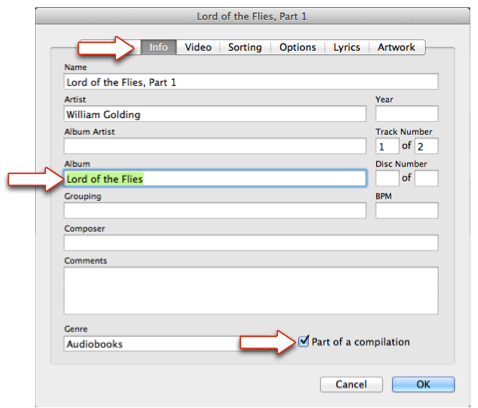Viewport: 478px width, 408px height.
Task: Open the Genre combo box showing Audiobooks
Action: [x=167, y=344]
